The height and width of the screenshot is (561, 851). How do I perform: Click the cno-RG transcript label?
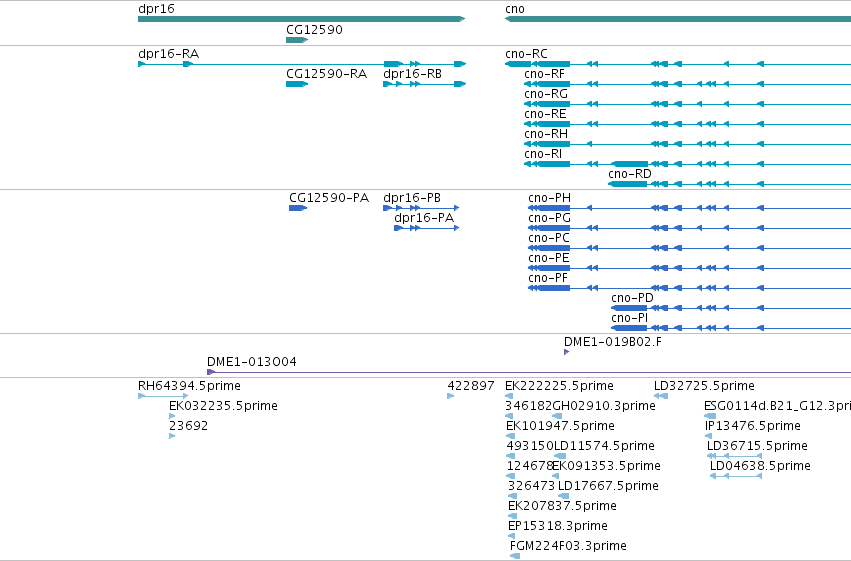tap(545, 94)
